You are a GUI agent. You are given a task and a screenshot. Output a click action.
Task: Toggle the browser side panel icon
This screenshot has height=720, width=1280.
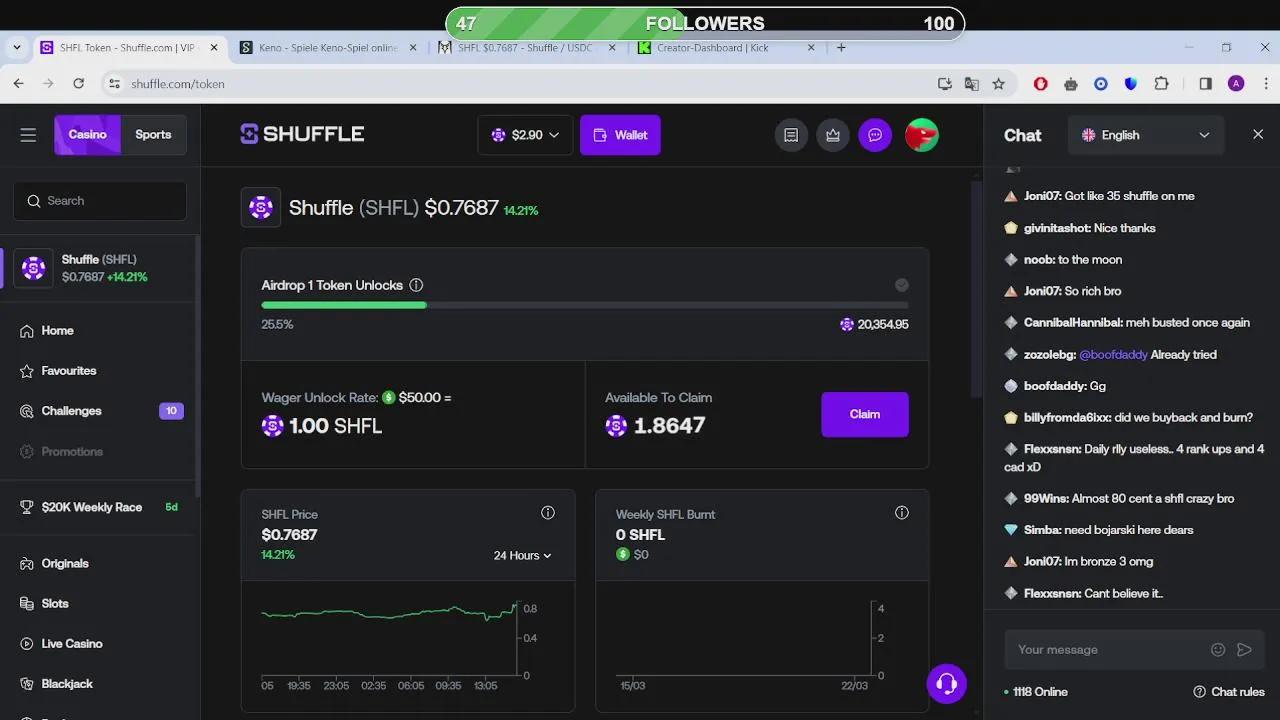(1206, 84)
